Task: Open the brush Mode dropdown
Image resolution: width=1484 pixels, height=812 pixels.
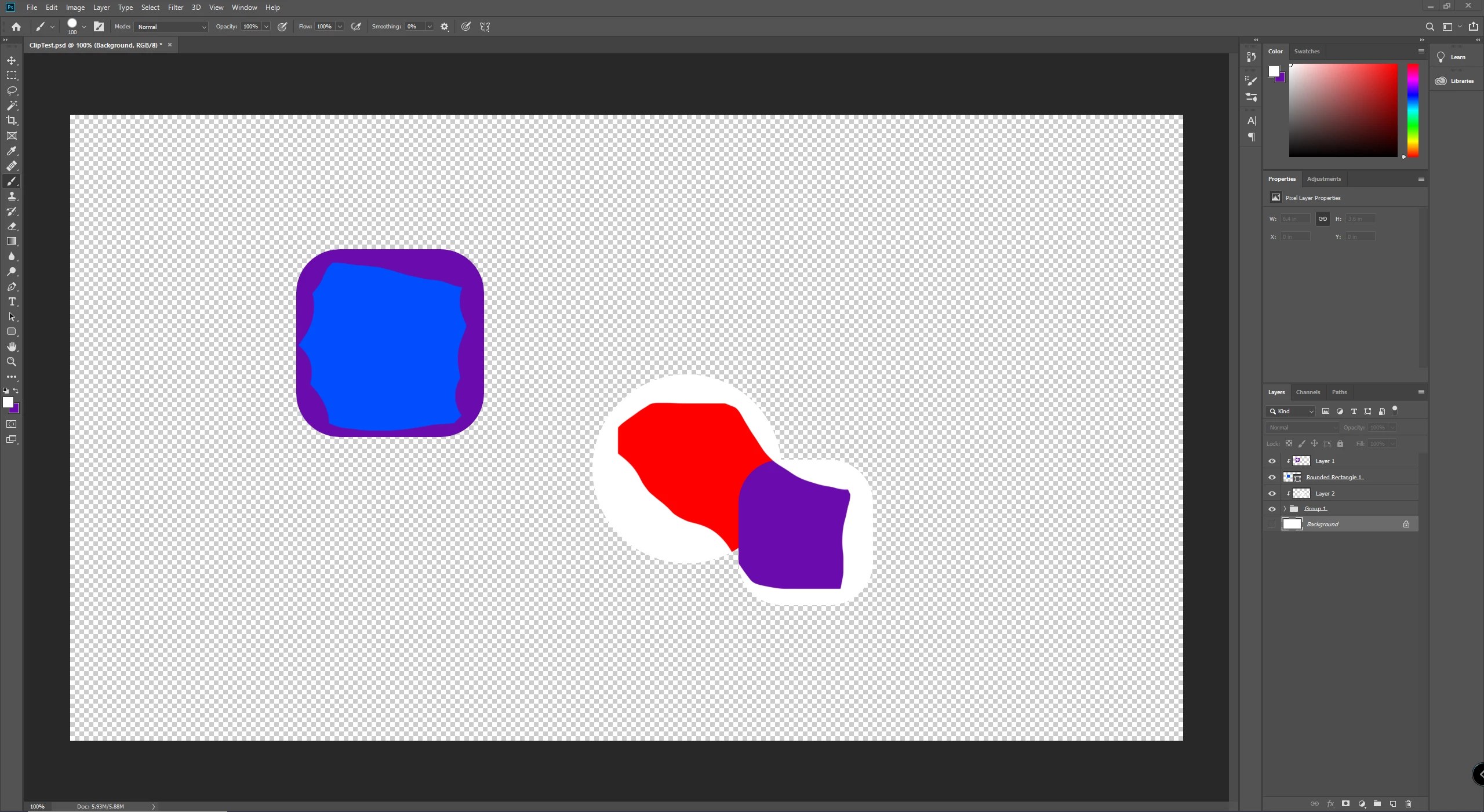Action: coord(171,27)
